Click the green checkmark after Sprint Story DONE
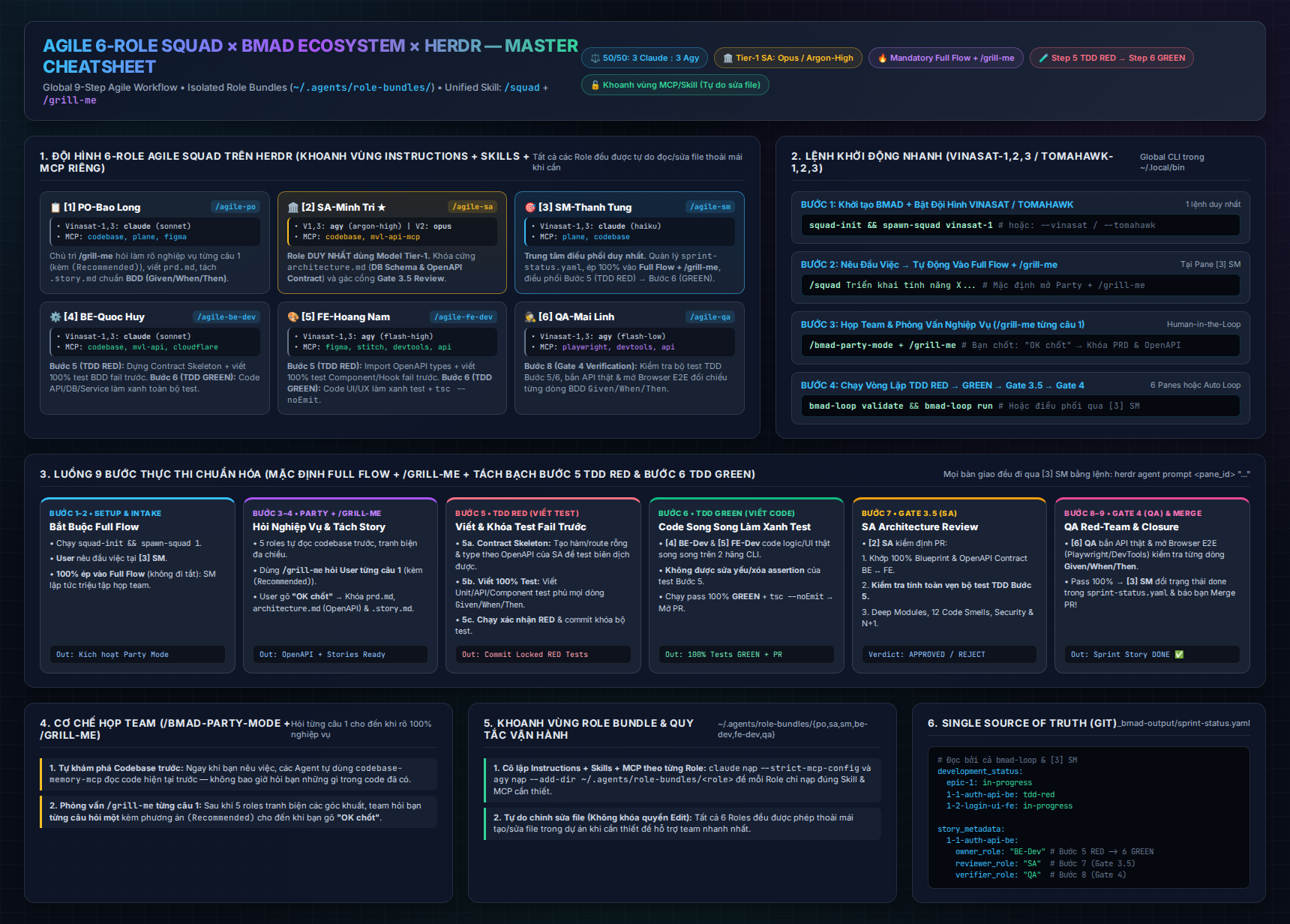 [x=1179, y=655]
